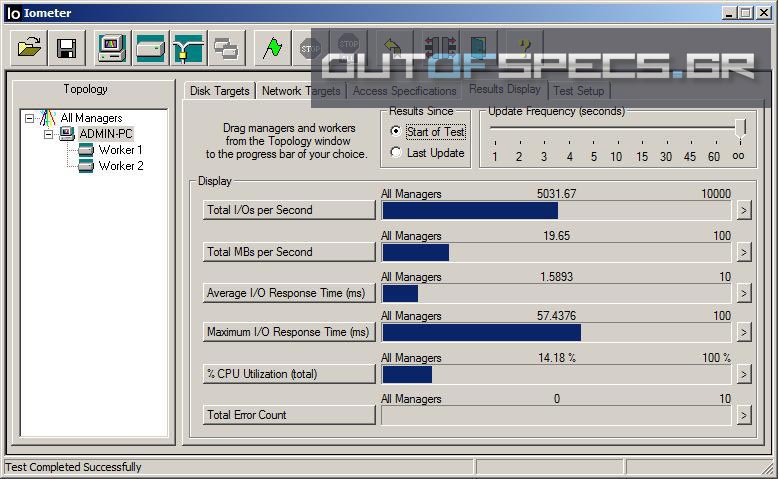Start tests with the green flag

273,48
